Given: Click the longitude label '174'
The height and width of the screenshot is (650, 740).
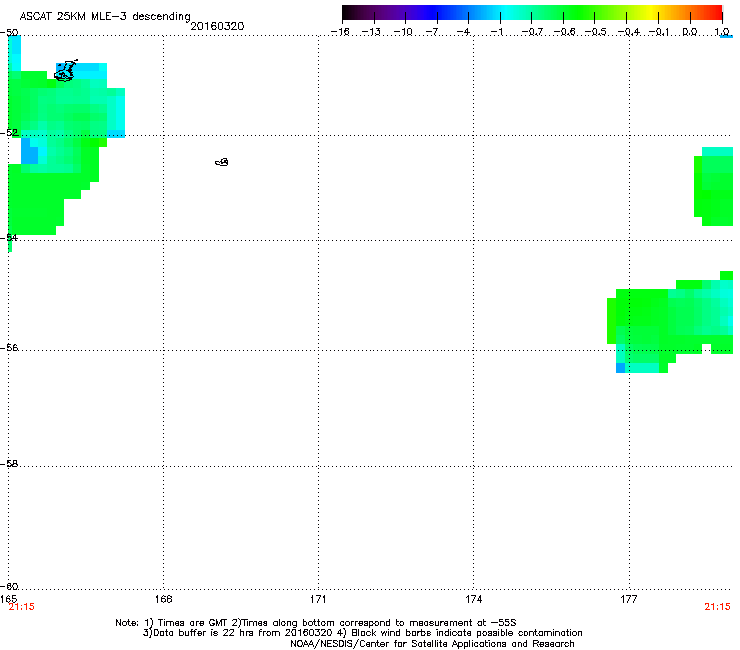Looking at the screenshot, I should (473, 599).
